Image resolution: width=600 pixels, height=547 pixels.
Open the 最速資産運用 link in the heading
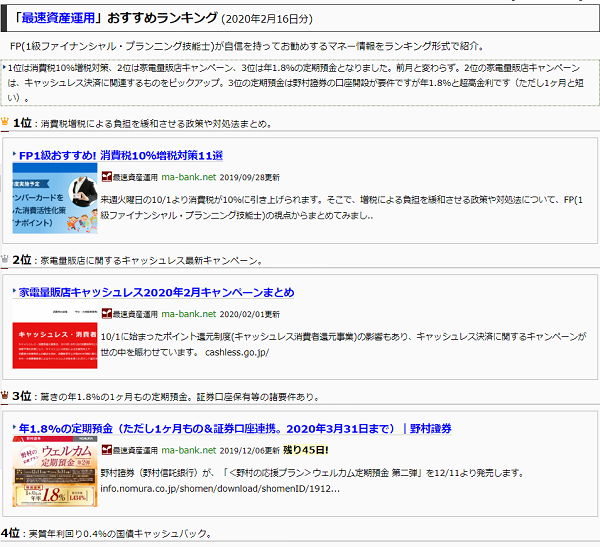pos(58,18)
